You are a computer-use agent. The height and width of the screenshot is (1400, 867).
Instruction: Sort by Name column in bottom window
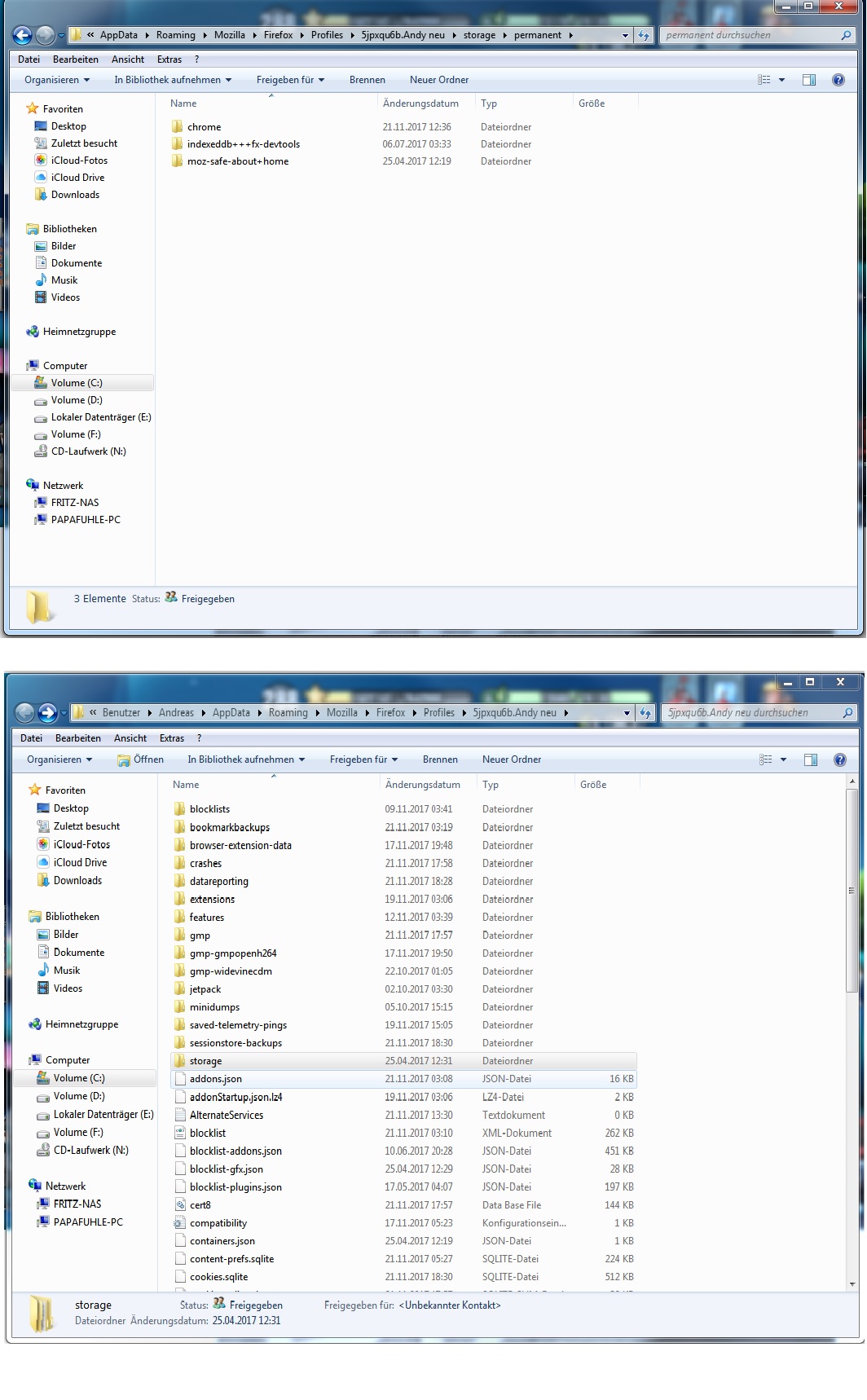[186, 785]
